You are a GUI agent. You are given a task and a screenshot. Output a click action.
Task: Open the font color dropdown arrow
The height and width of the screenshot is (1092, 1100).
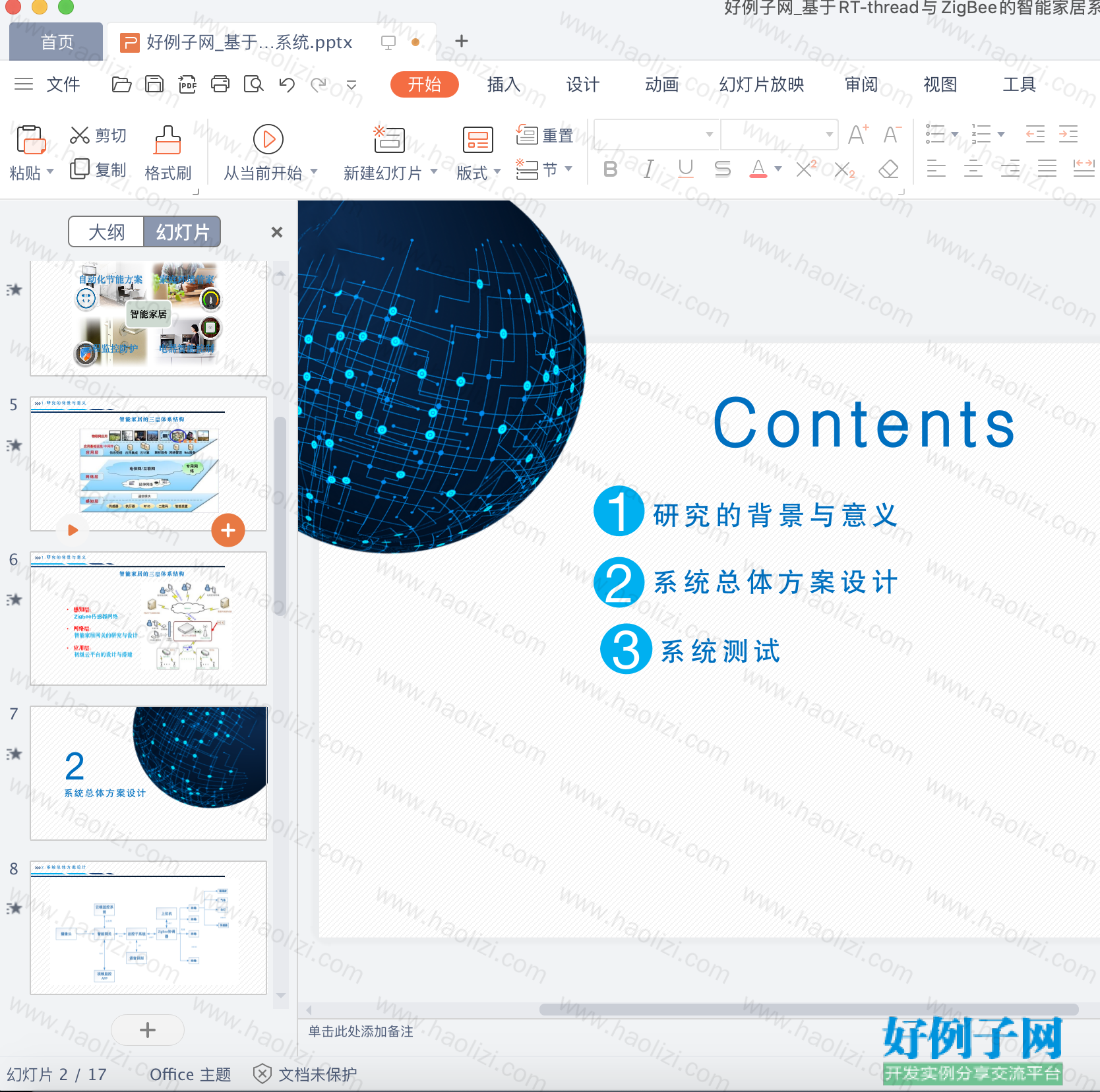pos(778,169)
